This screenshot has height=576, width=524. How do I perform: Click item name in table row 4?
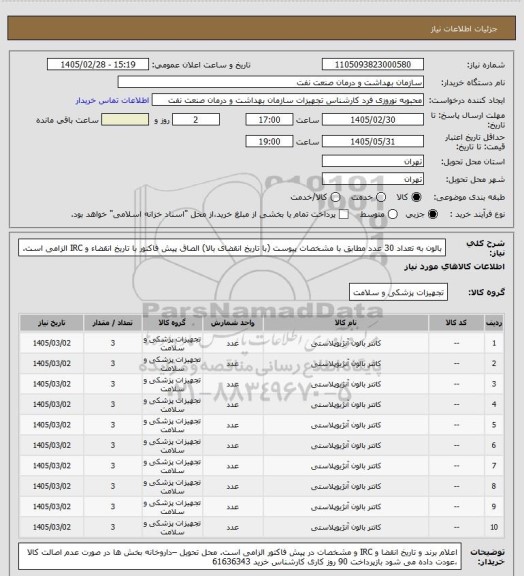[x=346, y=404]
